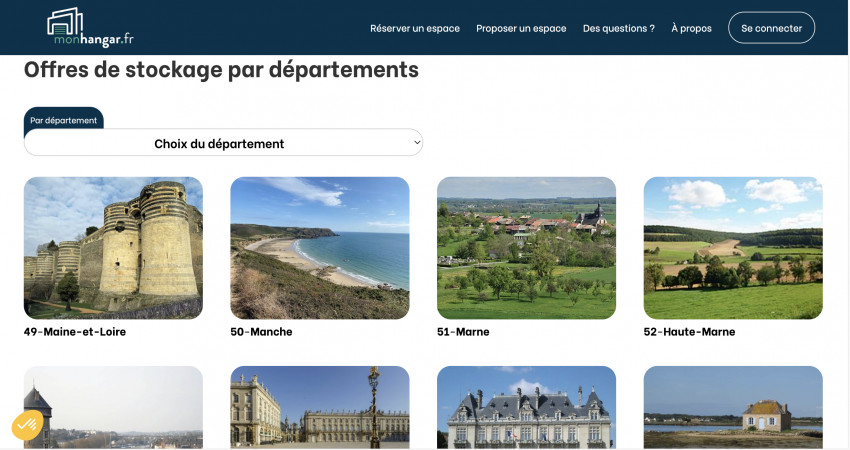Viewport: 850px width, 450px height.
Task: Click the monhangar.fr logo
Action: (x=90, y=27)
